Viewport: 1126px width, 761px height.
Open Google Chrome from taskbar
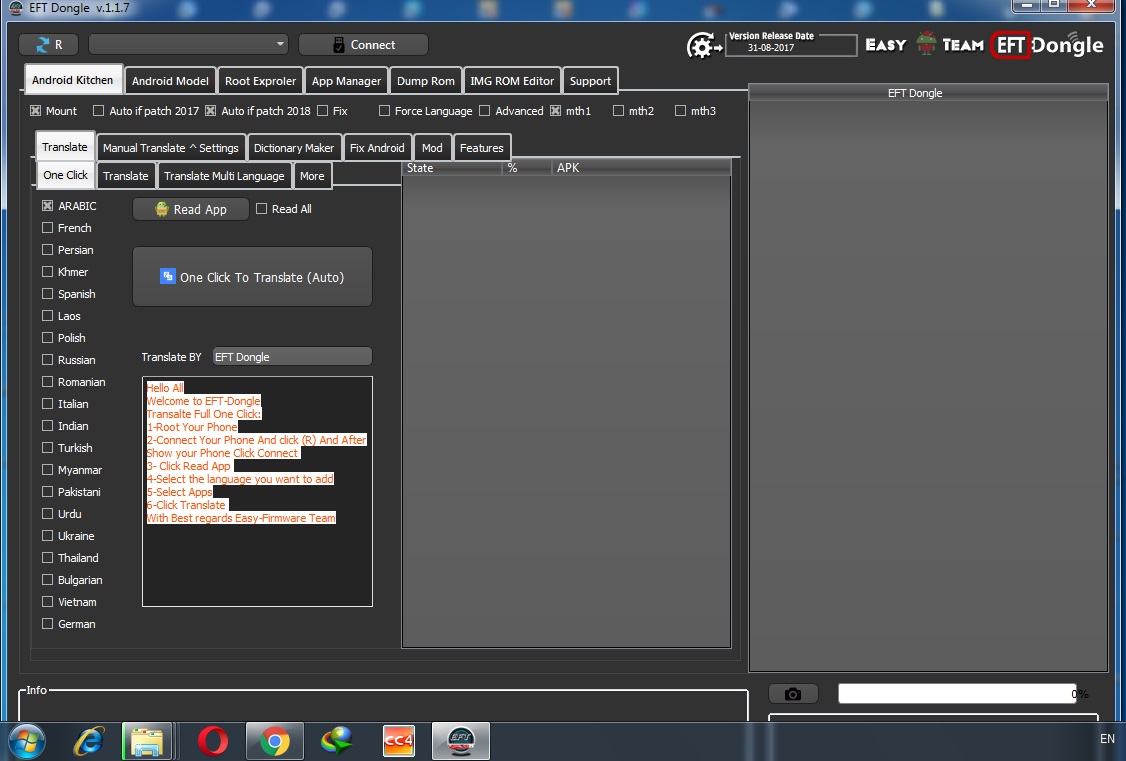click(274, 741)
